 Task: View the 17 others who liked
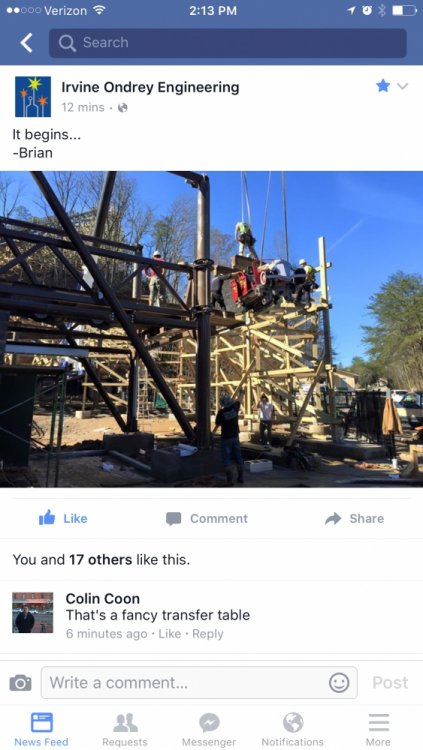tap(100, 560)
